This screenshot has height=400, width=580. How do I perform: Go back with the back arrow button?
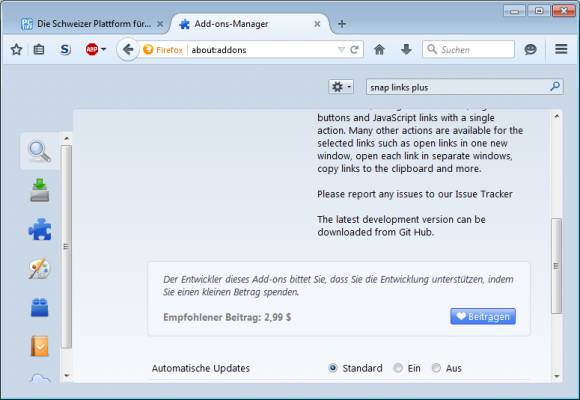click(x=128, y=49)
